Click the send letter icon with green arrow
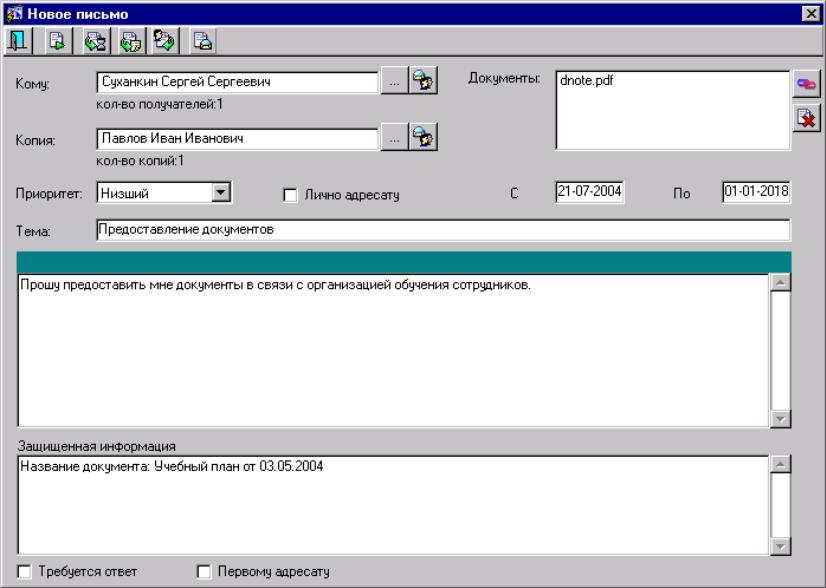826x588 pixels. 57,41
